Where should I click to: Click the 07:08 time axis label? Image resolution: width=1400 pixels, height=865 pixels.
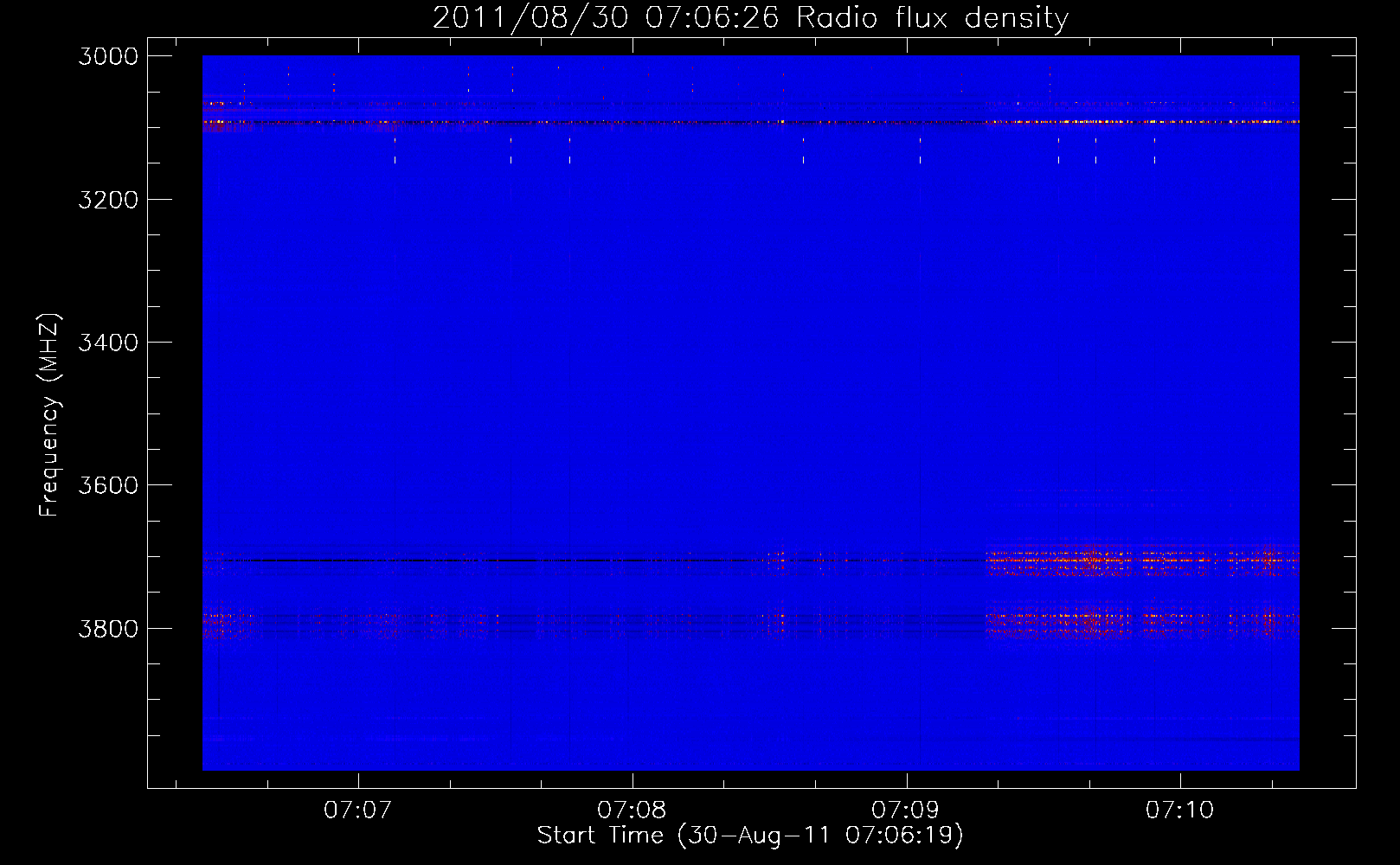[632, 810]
